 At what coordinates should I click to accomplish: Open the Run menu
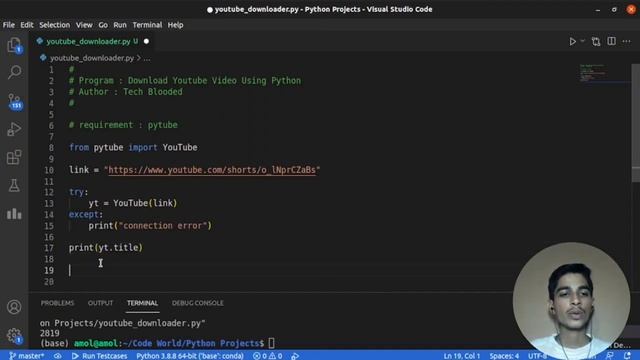click(120, 25)
